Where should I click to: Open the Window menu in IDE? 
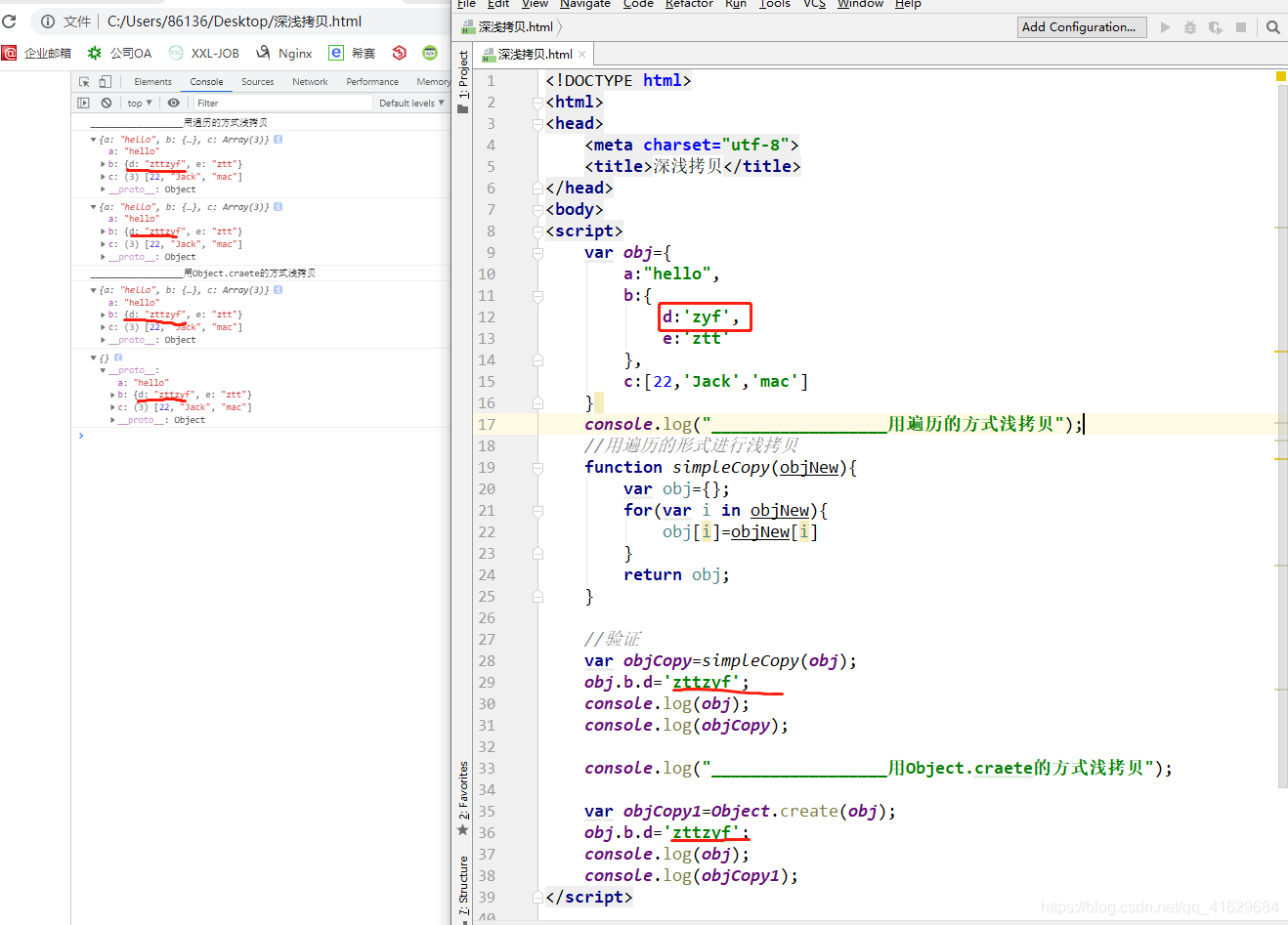coord(860,4)
